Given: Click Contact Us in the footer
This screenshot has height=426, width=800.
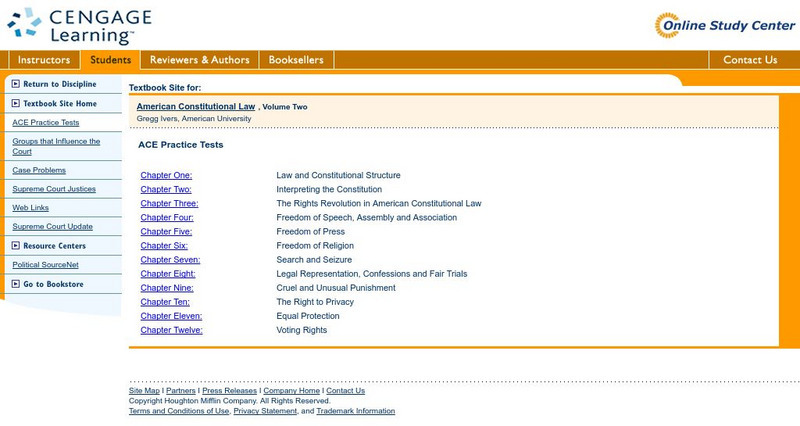Looking at the screenshot, I should (x=345, y=390).
